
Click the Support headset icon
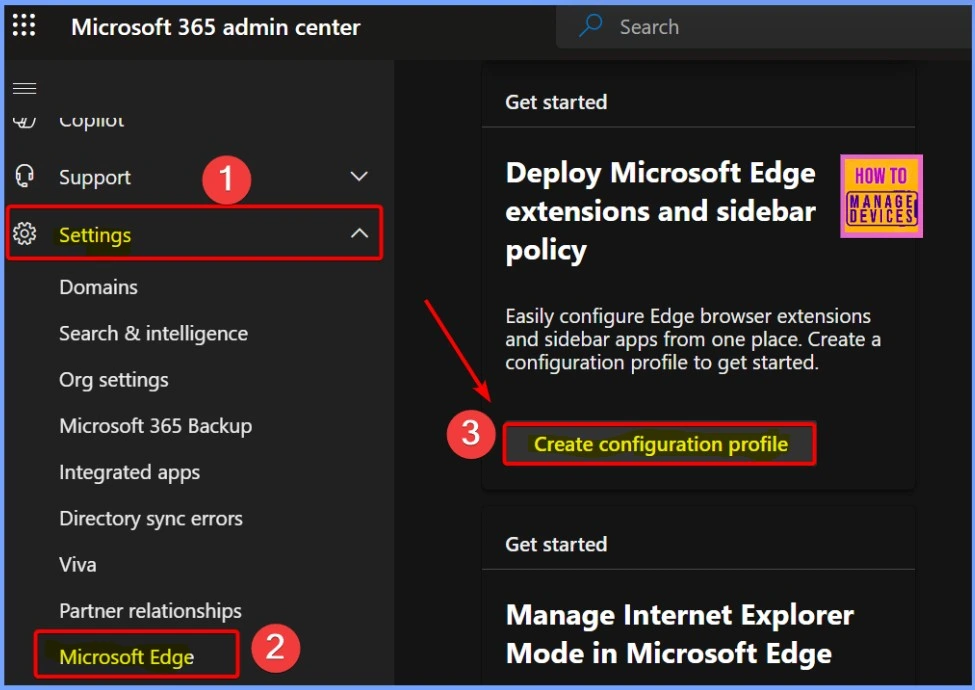click(x=24, y=176)
